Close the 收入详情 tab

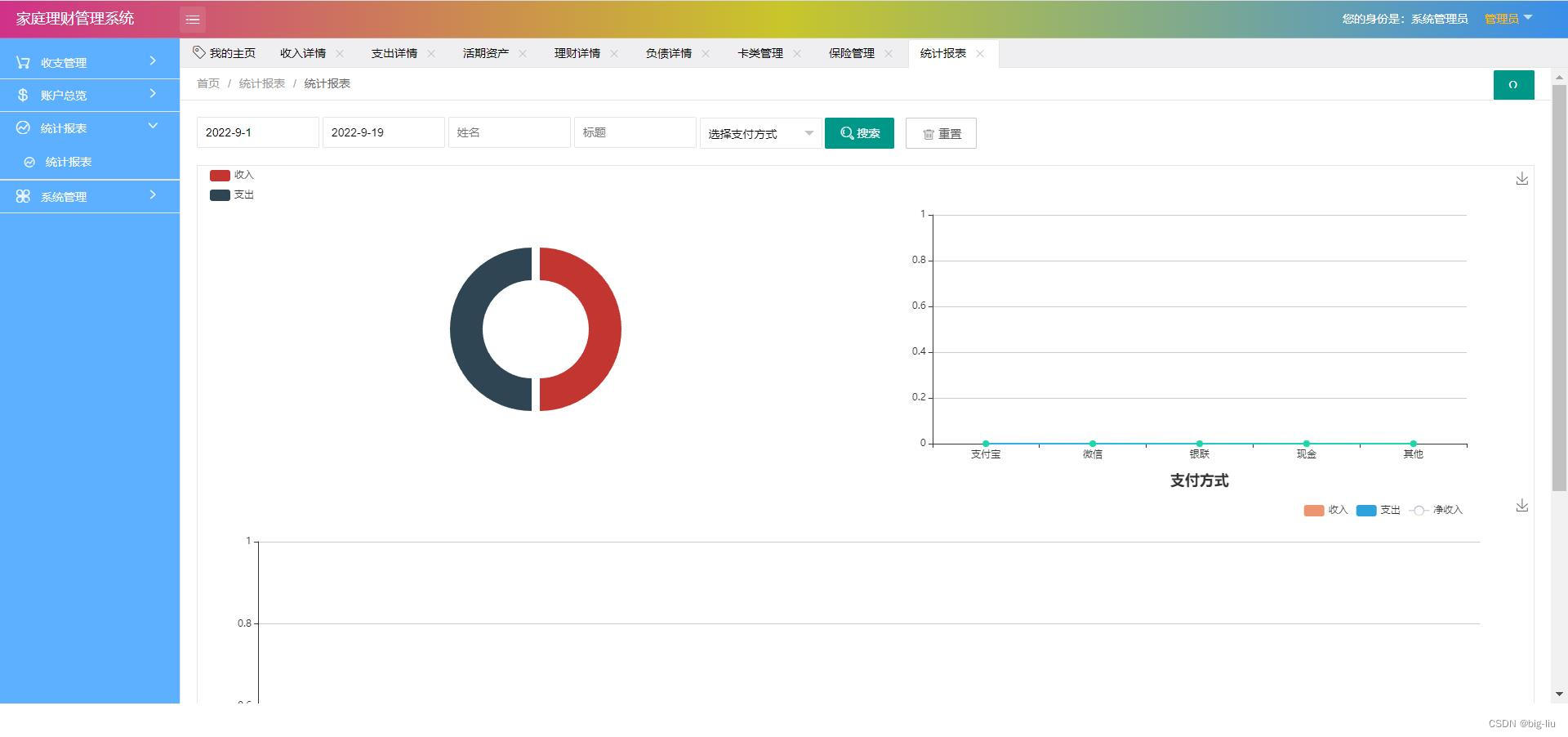[340, 53]
